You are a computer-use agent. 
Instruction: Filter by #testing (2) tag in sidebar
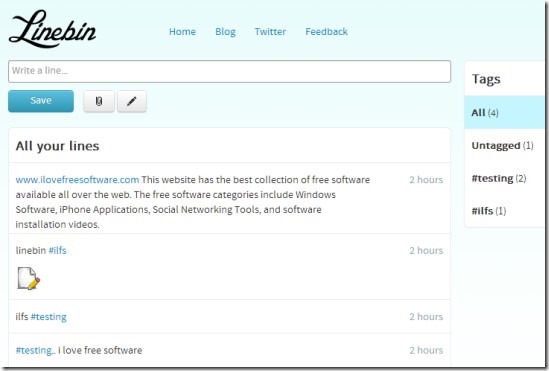(x=504, y=178)
